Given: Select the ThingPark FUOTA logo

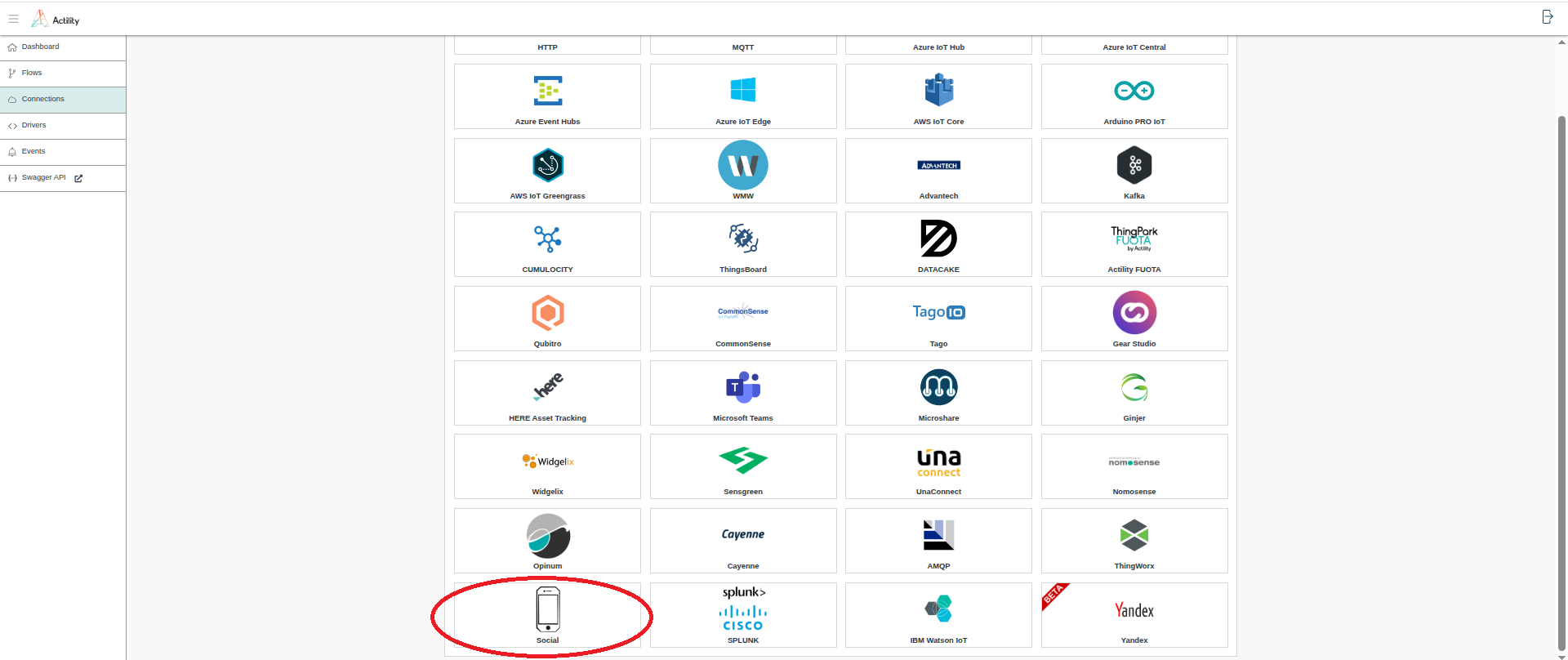Looking at the screenshot, I should pyautogui.click(x=1134, y=239).
